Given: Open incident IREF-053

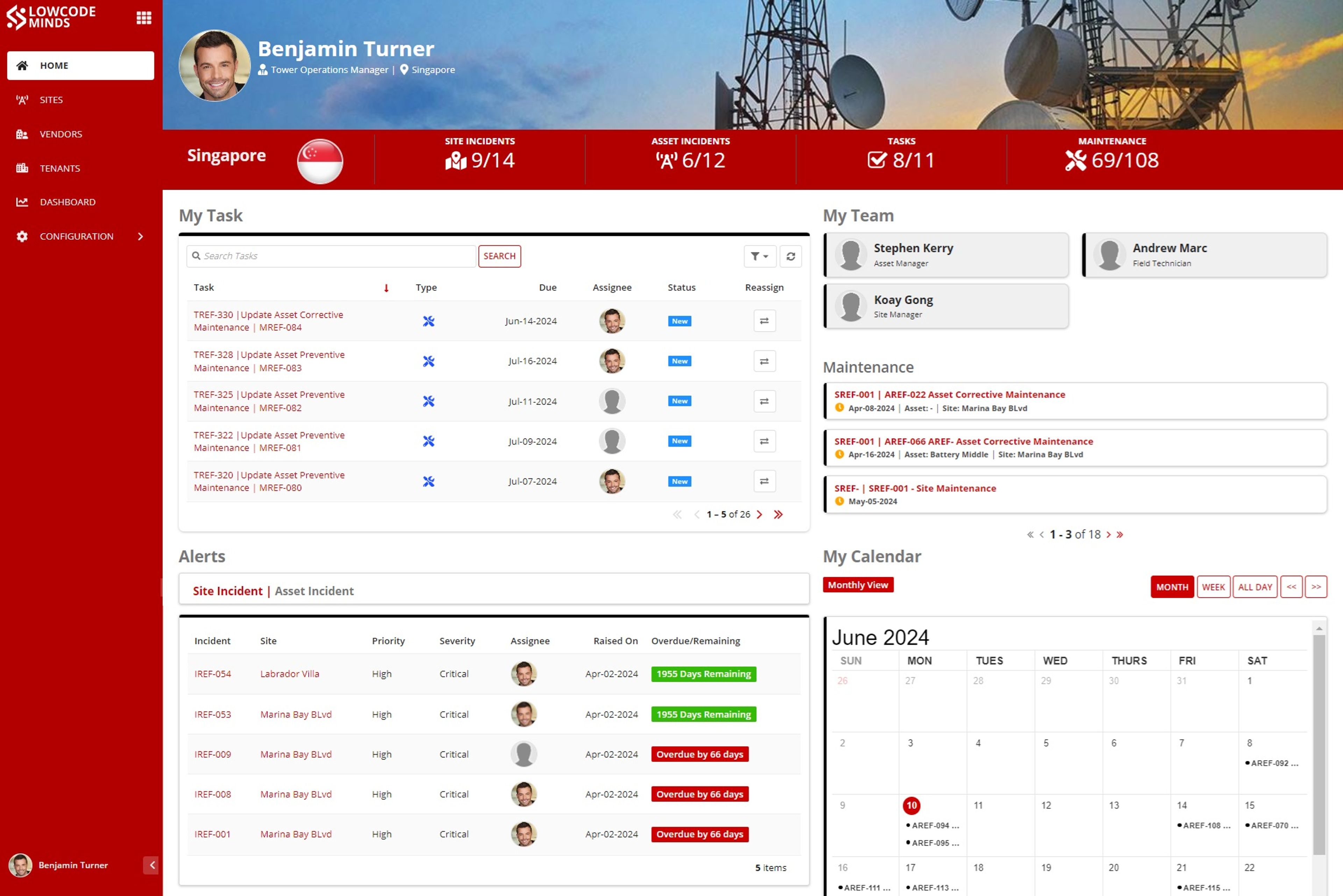Looking at the screenshot, I should (213, 715).
